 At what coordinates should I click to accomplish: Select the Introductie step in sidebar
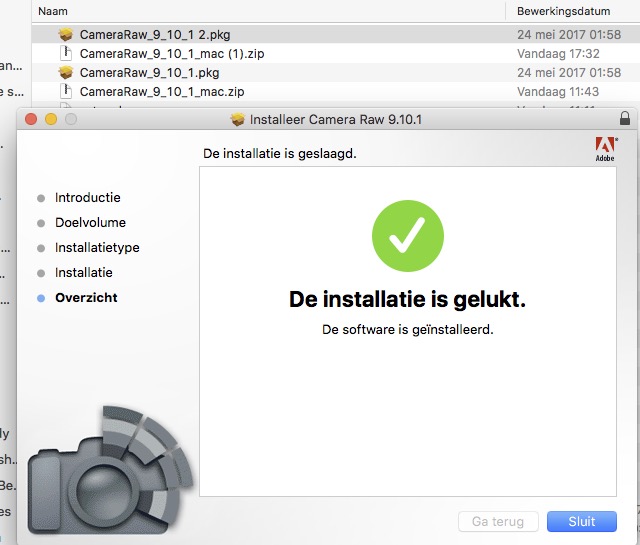[x=87, y=198]
